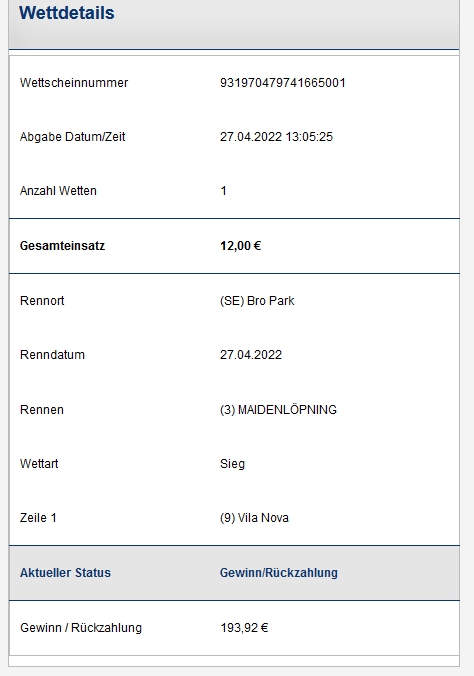
Task: Click the Wettdetails heading
Action: point(67,13)
